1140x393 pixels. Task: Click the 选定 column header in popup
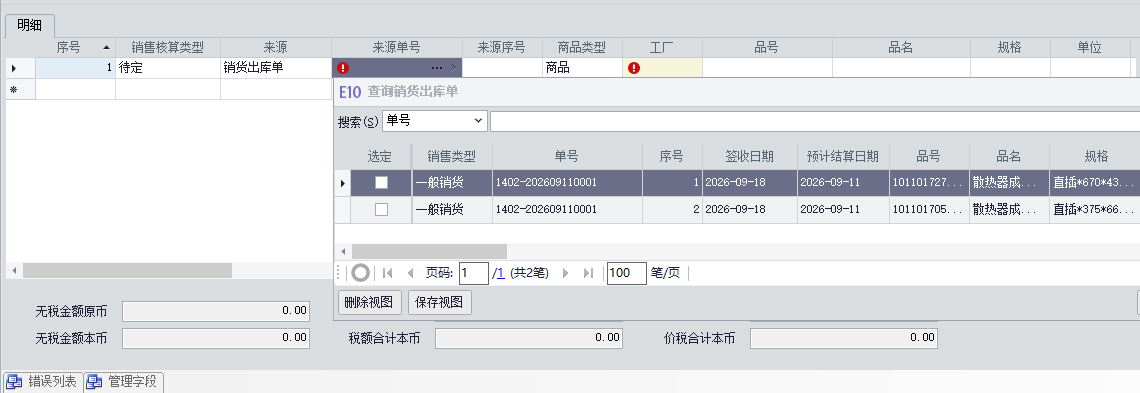tap(380, 156)
